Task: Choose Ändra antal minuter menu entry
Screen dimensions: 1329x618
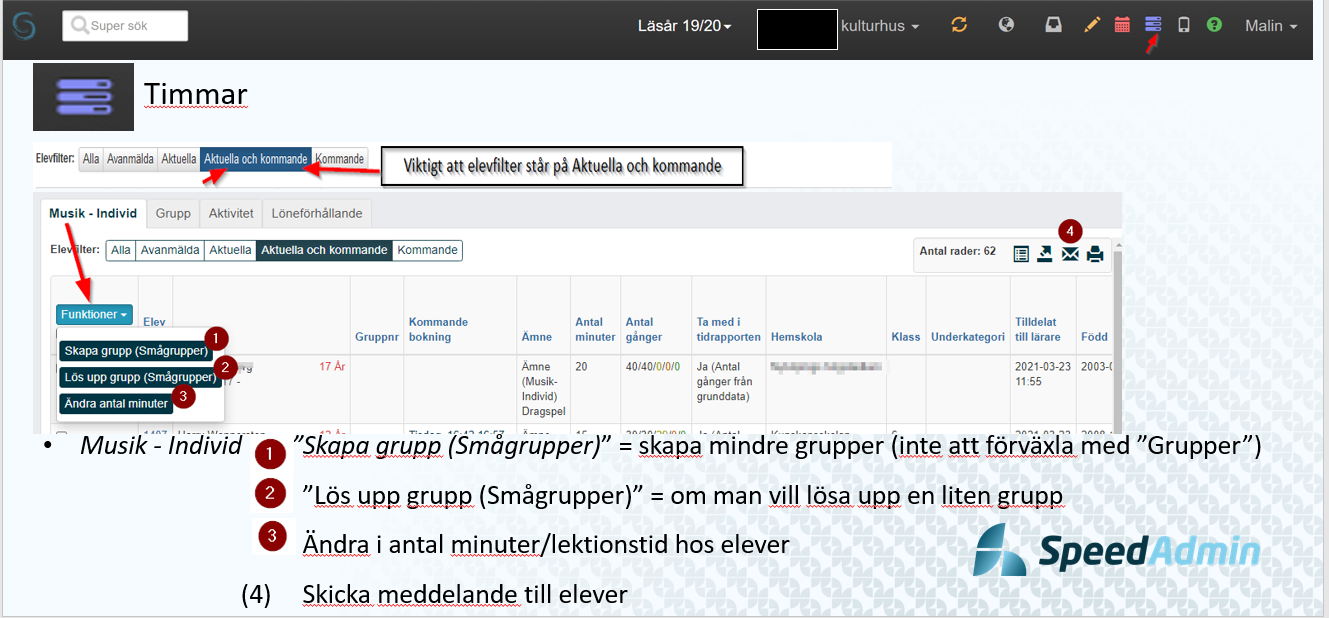Action: [x=117, y=403]
